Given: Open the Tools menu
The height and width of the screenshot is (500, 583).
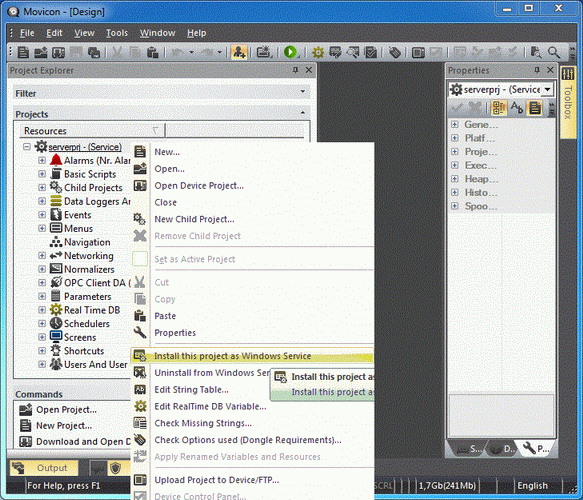Looking at the screenshot, I should [117, 33].
